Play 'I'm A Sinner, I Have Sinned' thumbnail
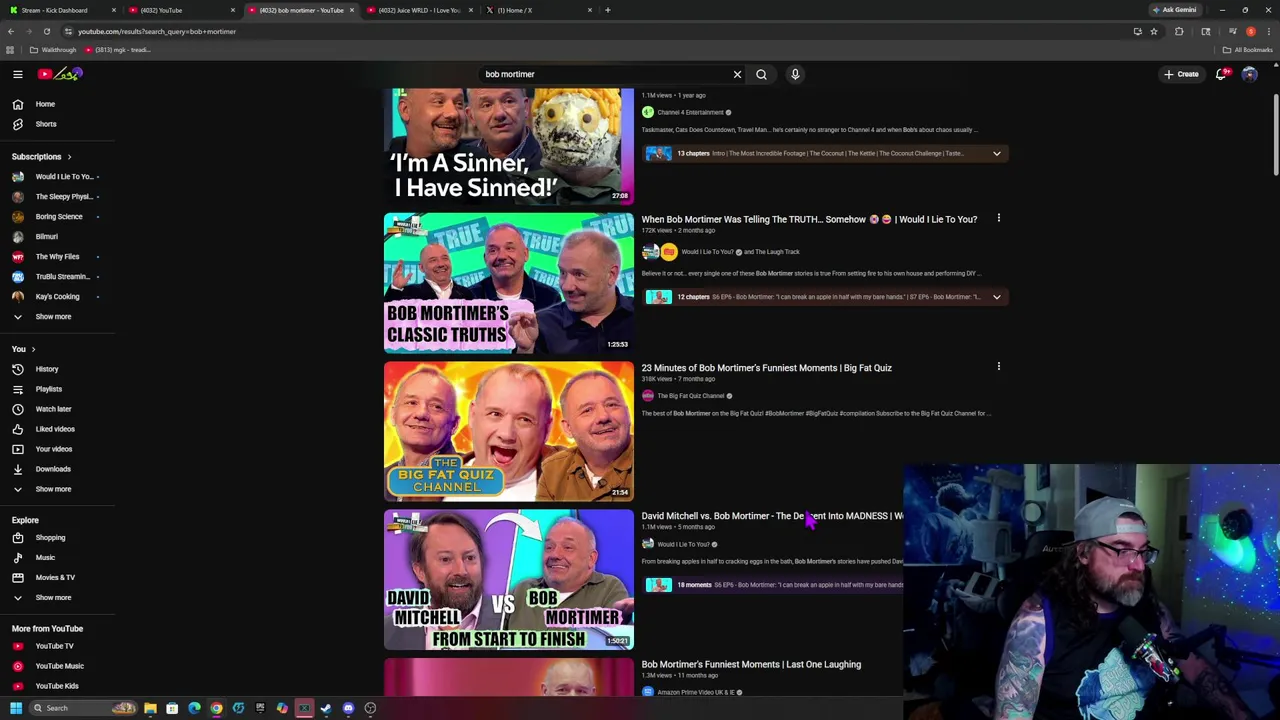 tap(508, 146)
